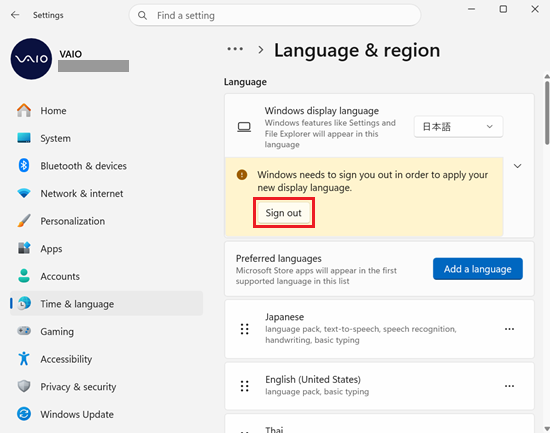Open more options for English (United States)
Image resolution: width=550 pixels, height=433 pixels.
509,386
